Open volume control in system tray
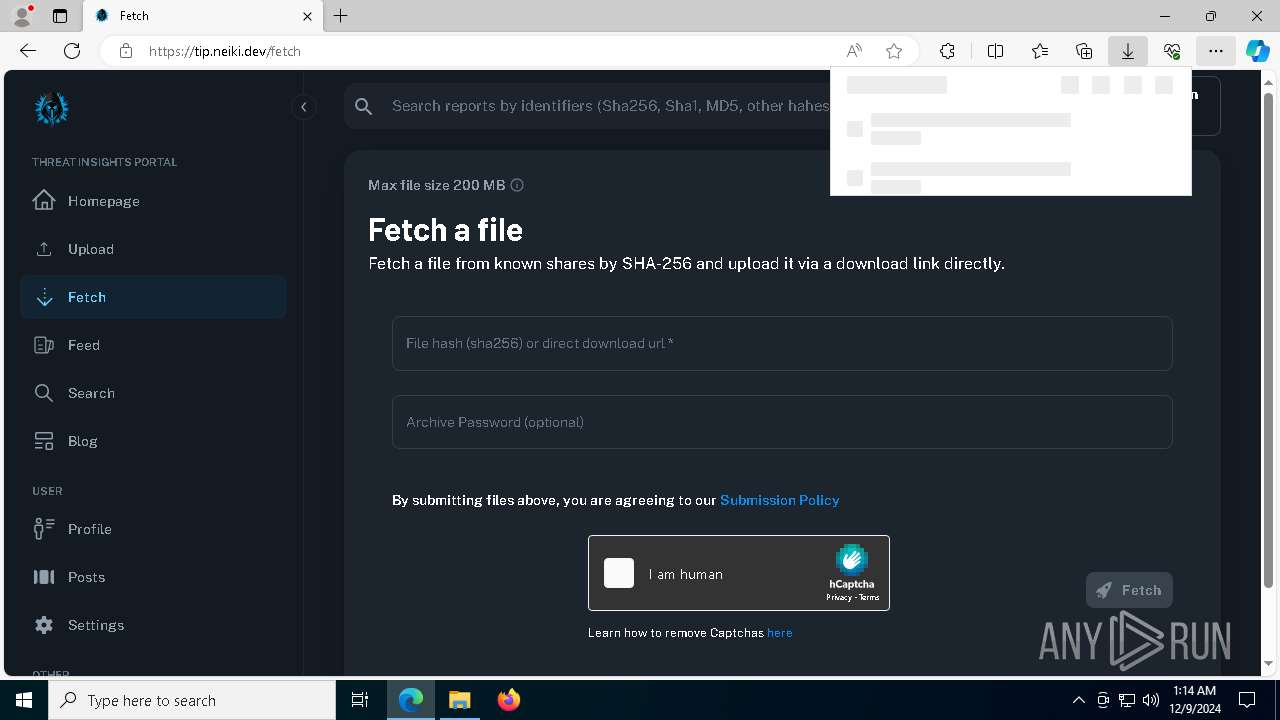 coord(1151,700)
